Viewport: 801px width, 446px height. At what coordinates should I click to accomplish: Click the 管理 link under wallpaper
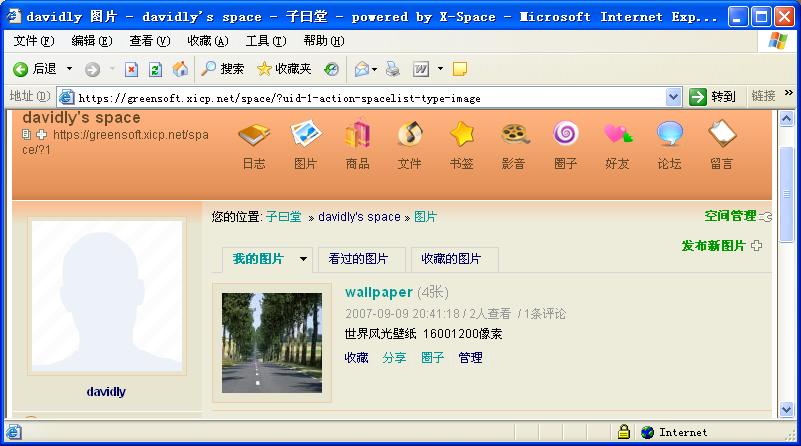point(470,358)
